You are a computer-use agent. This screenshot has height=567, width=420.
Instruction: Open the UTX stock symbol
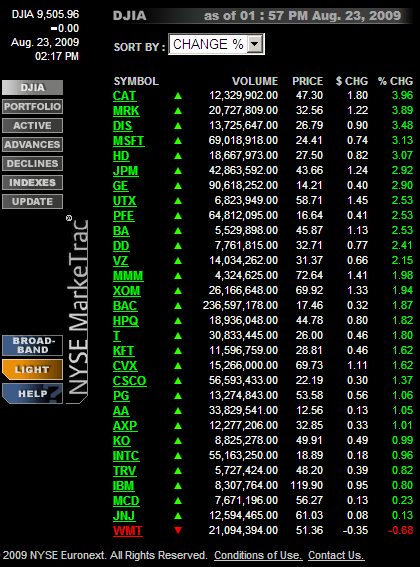point(124,201)
